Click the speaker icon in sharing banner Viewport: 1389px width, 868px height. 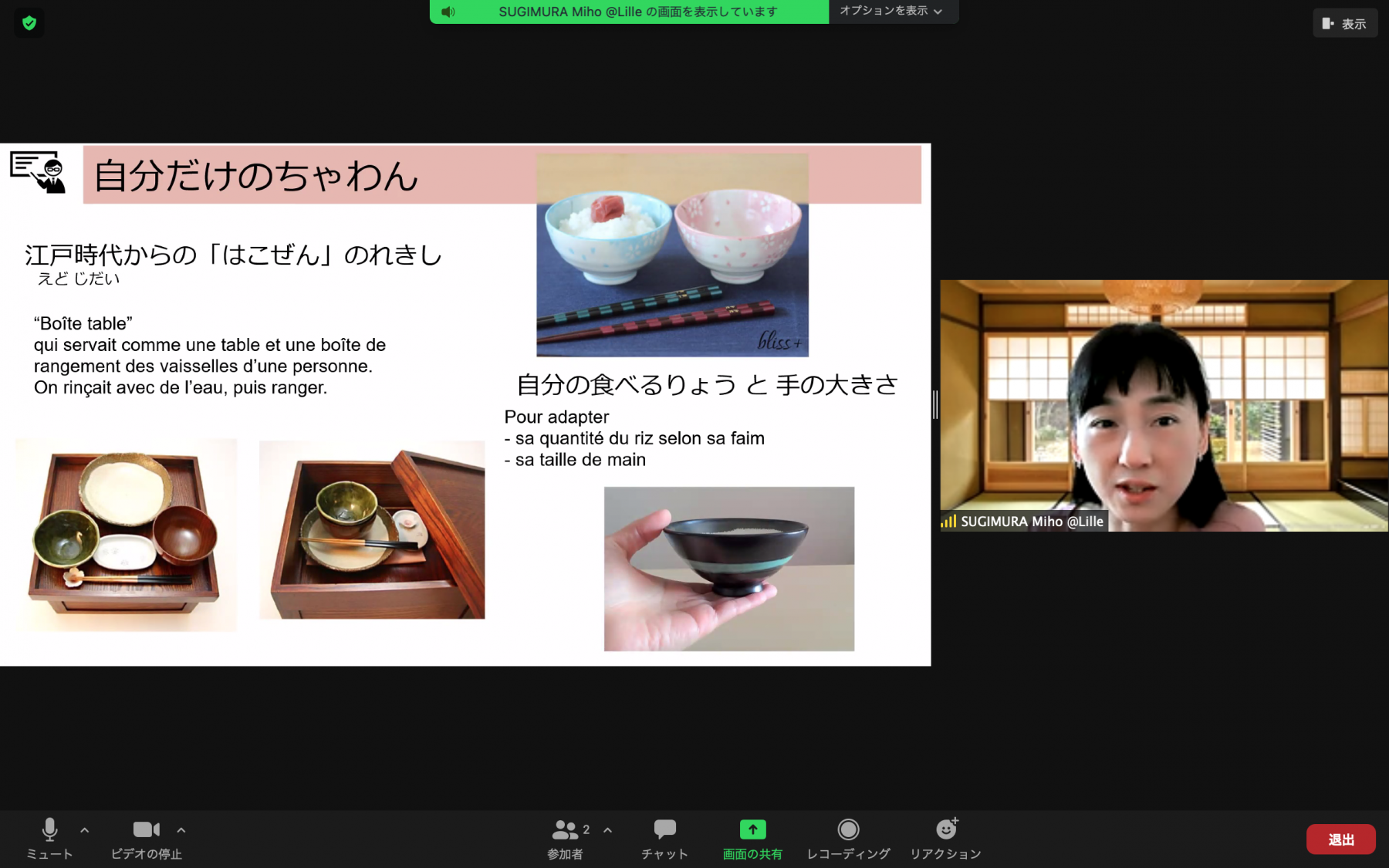click(x=448, y=12)
